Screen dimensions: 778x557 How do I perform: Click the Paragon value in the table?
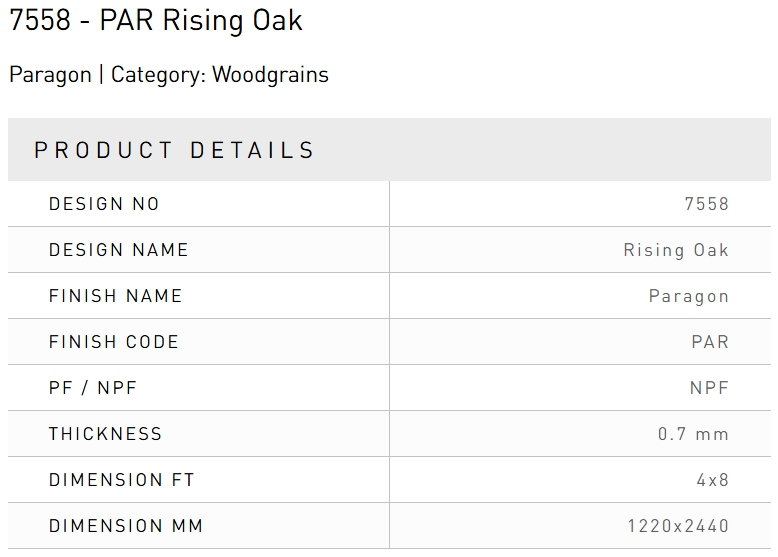point(688,296)
